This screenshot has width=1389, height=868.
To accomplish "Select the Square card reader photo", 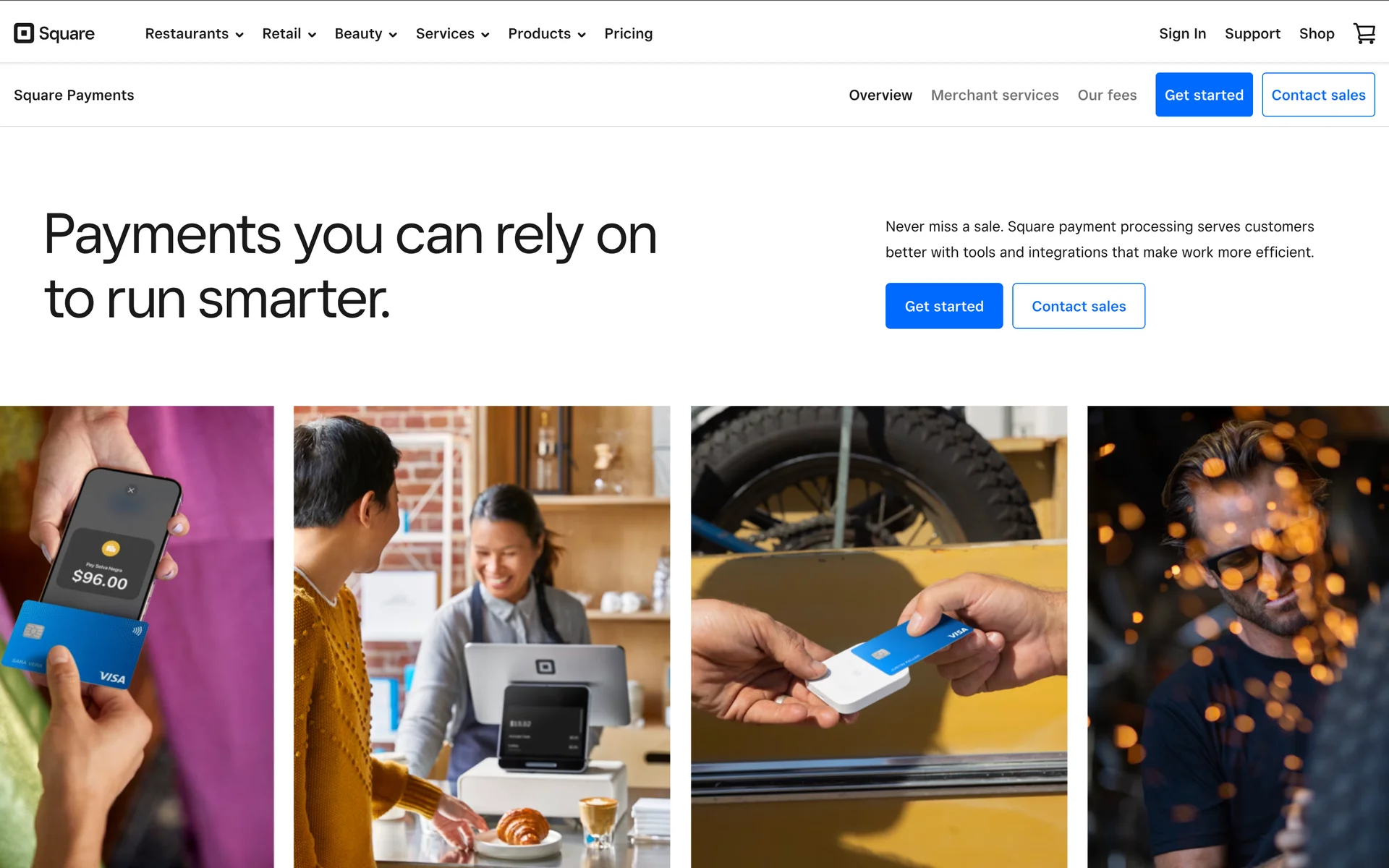I will pos(878,637).
